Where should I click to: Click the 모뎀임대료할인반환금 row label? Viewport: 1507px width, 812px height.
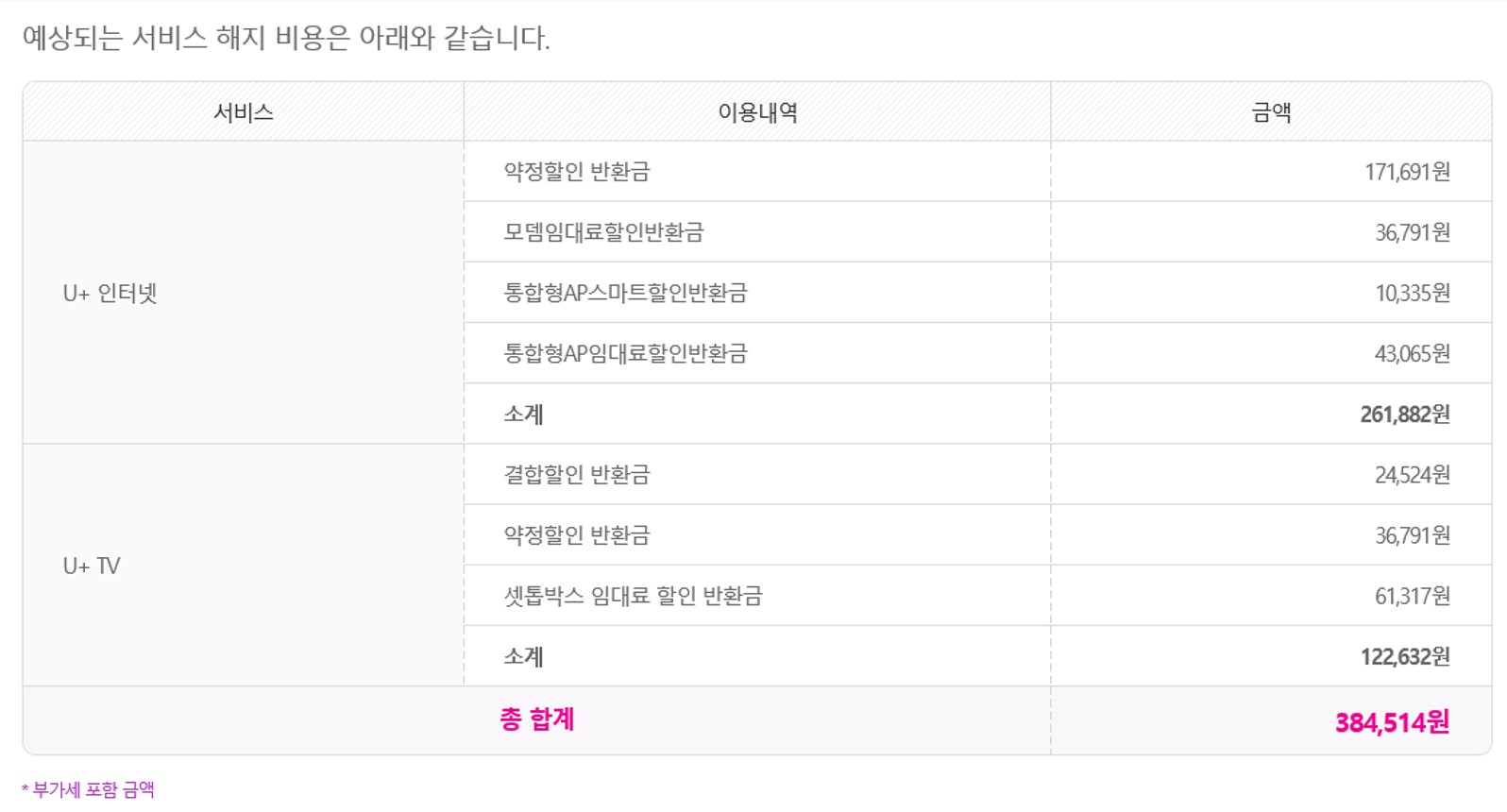point(603,232)
